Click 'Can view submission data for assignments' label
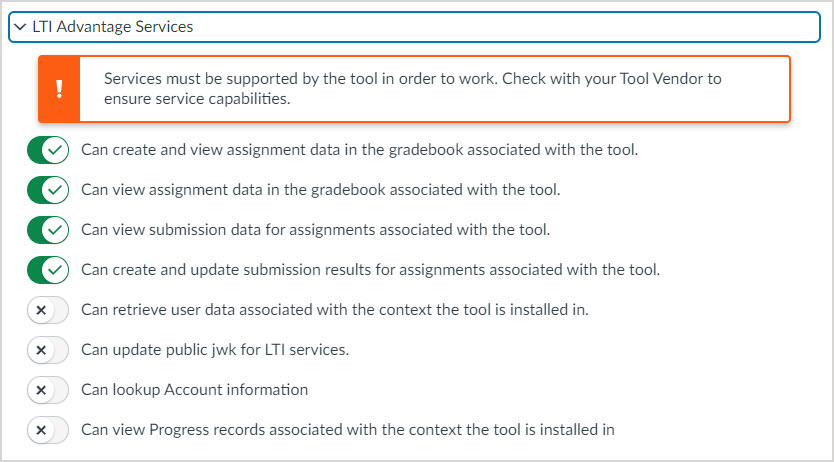Viewport: 834px width, 462px height. click(315, 230)
